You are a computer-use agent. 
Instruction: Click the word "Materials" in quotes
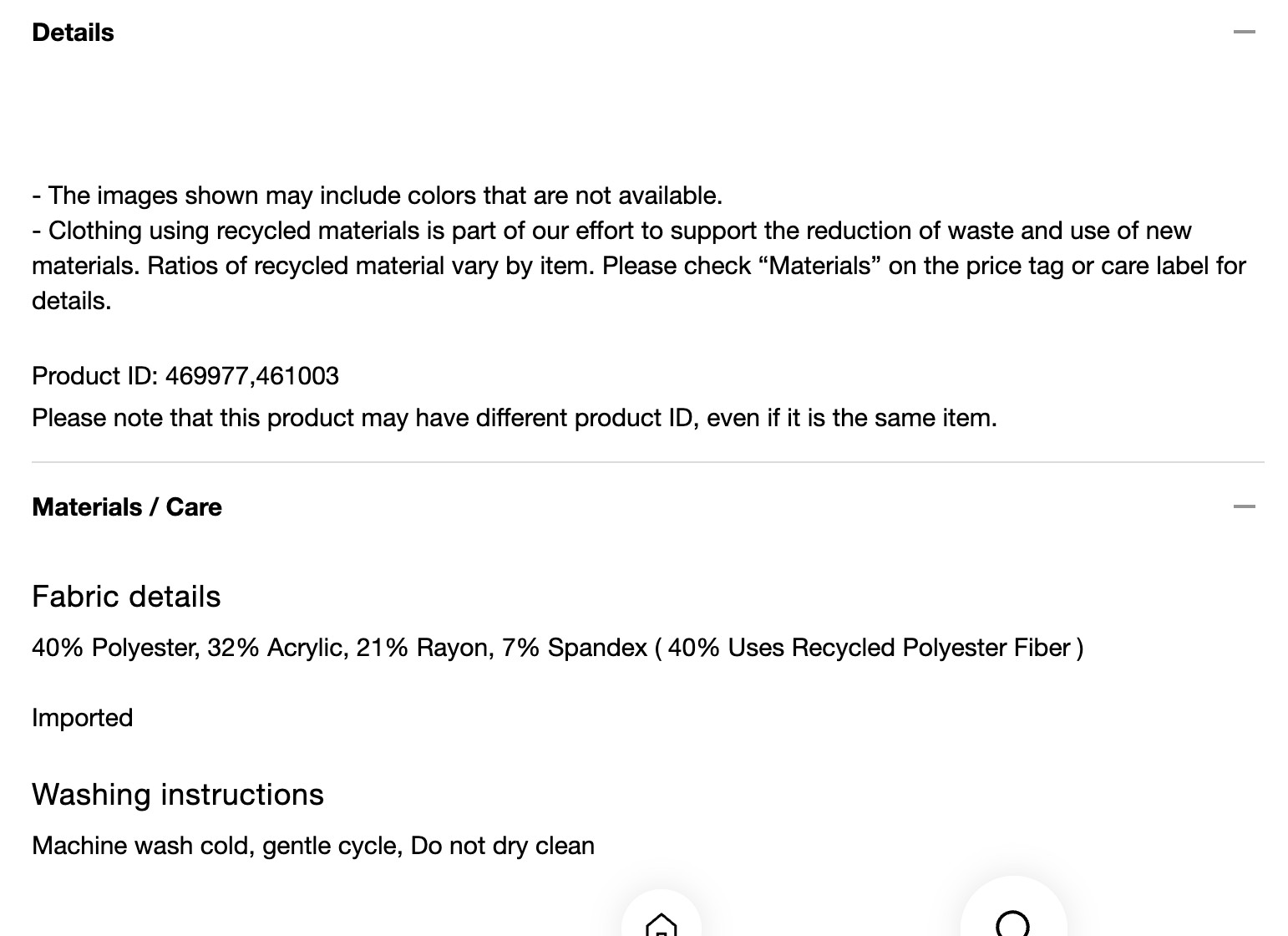(x=820, y=266)
